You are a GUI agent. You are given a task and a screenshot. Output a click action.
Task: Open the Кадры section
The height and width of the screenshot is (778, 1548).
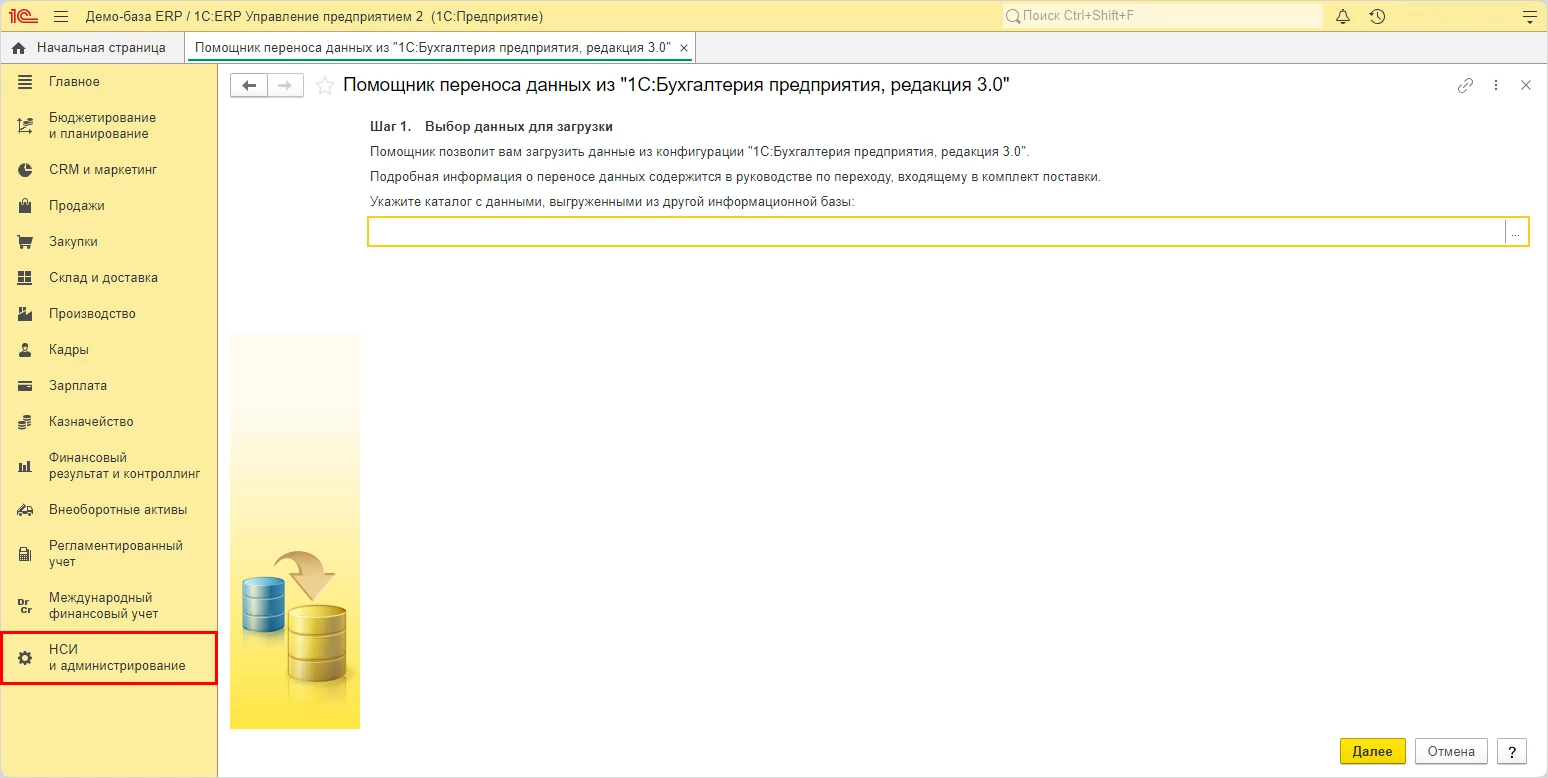(x=108, y=350)
